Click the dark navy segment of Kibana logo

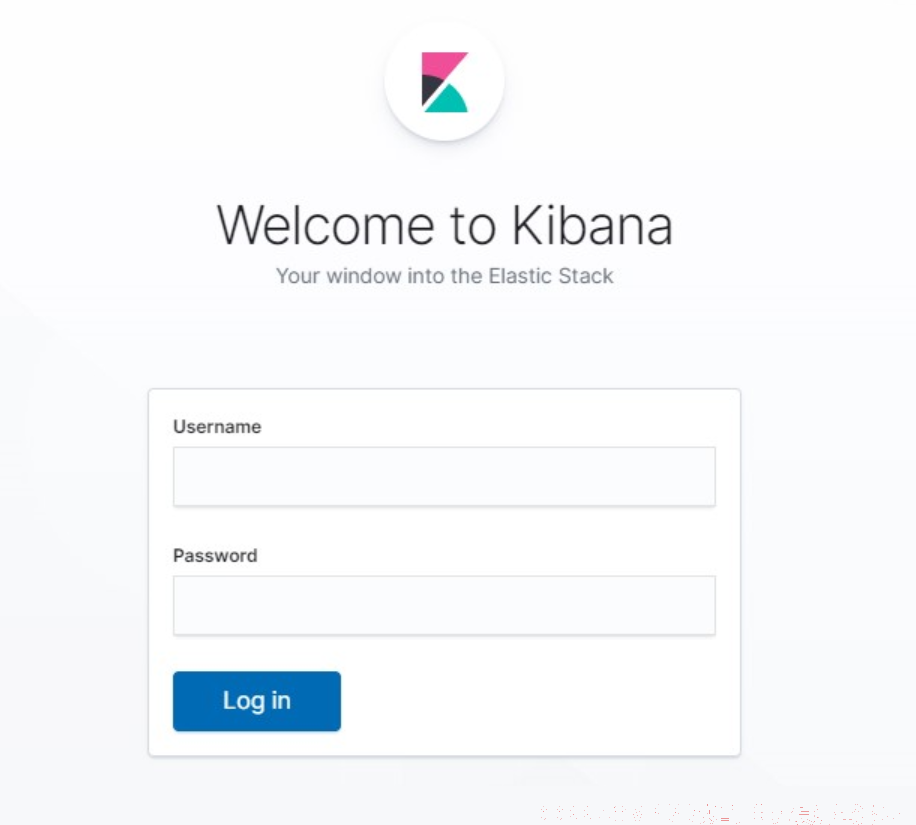[x=430, y=88]
